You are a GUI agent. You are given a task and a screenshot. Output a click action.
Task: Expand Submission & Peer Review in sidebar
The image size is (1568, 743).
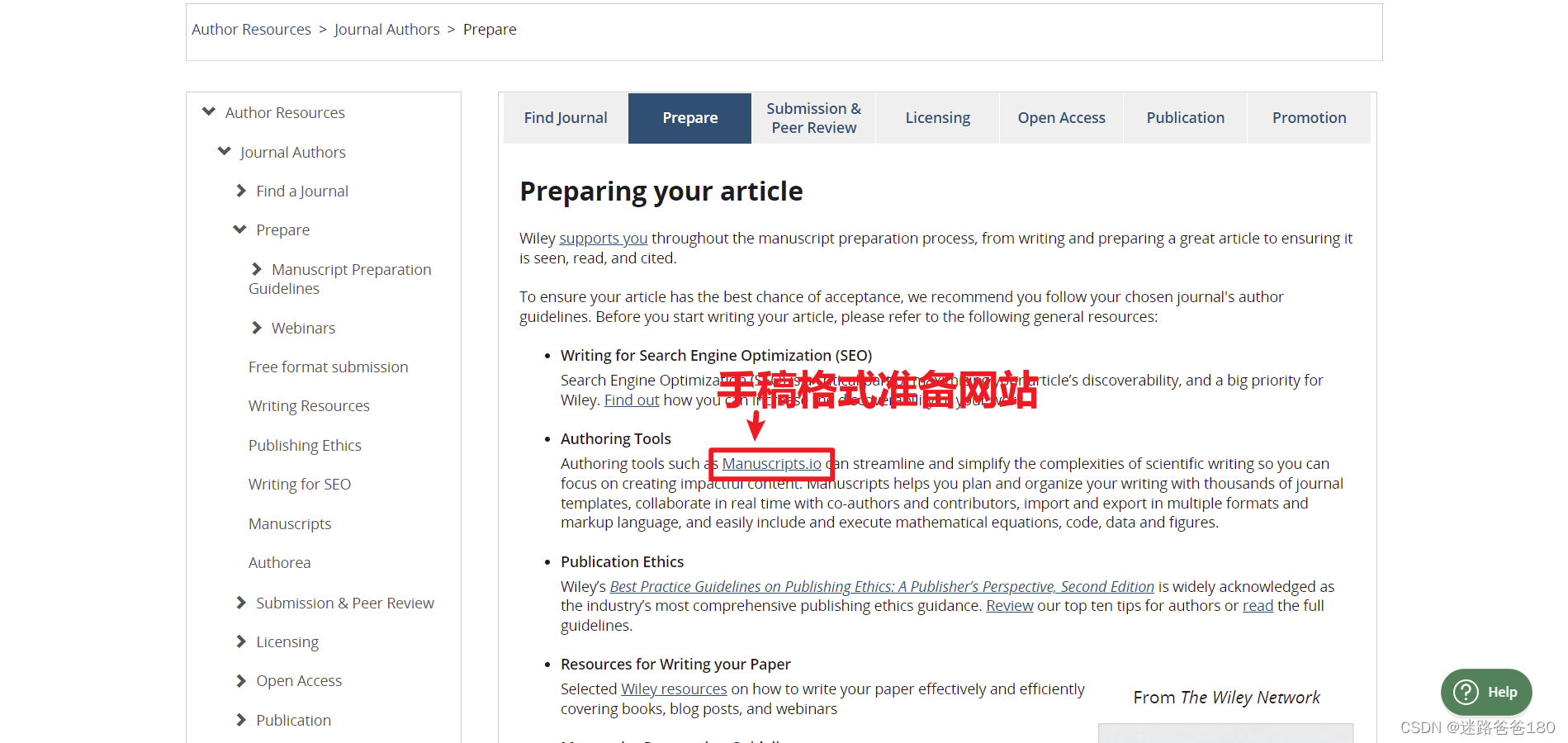(x=240, y=603)
